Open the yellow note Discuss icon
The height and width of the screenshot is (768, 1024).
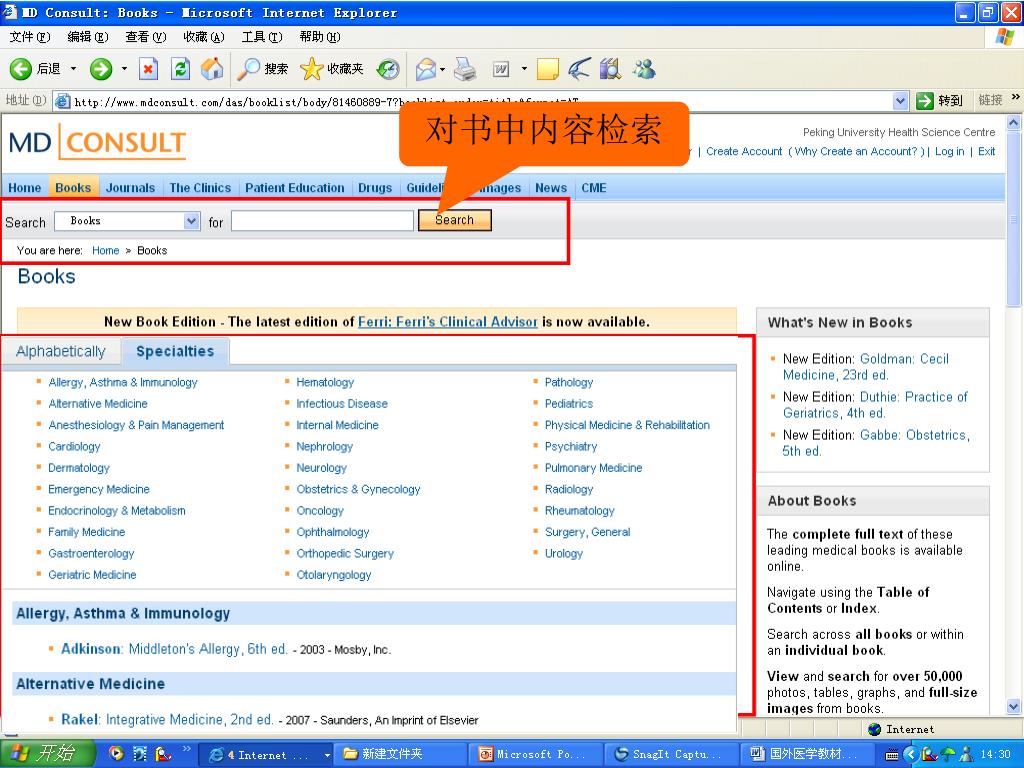click(x=548, y=69)
